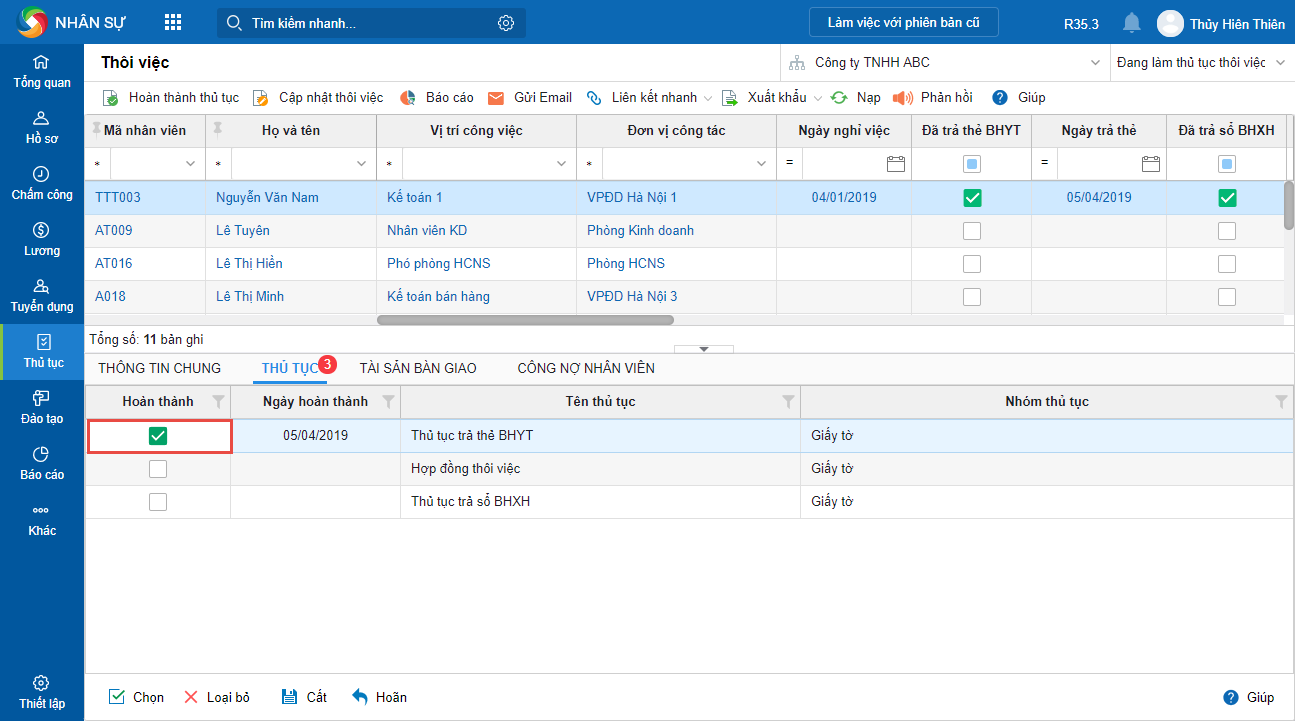Open search settings gear icon
1295x721 pixels.
click(506, 23)
